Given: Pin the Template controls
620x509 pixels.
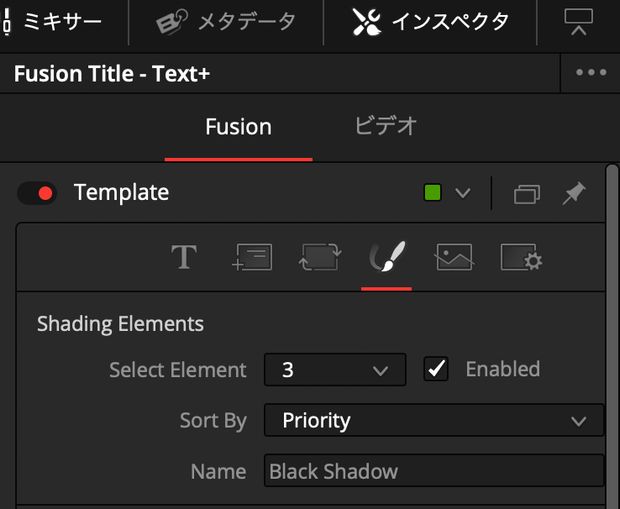Looking at the screenshot, I should pyautogui.click(x=573, y=193).
